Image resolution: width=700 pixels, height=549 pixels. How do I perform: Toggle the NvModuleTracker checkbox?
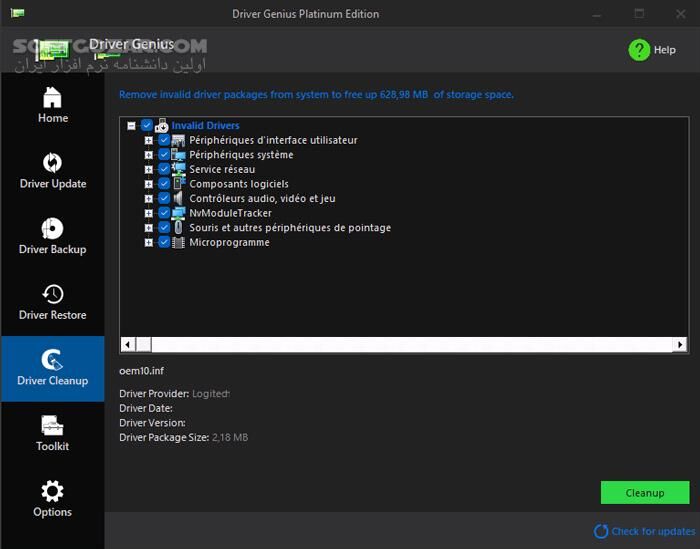(164, 213)
